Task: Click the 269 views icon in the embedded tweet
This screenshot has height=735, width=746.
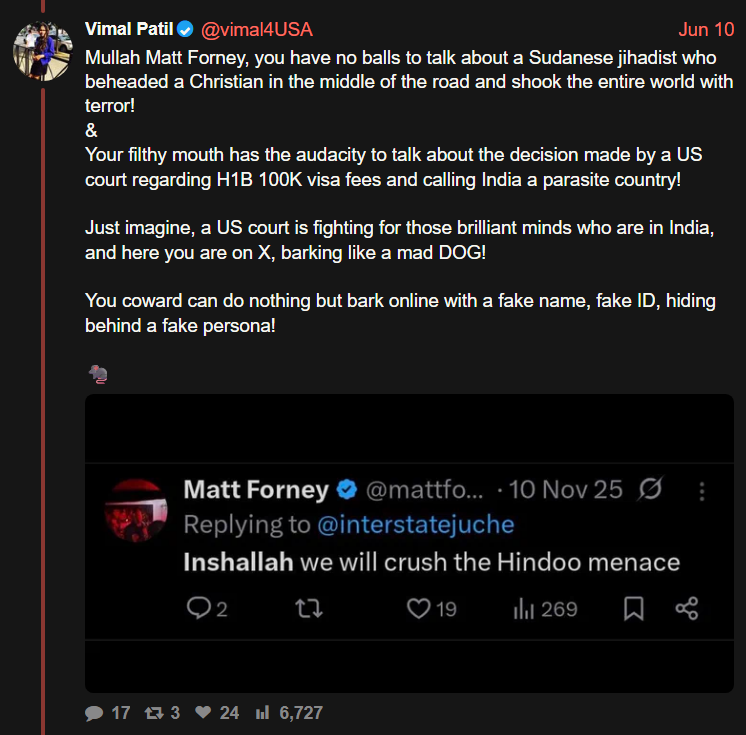Action: pos(524,608)
